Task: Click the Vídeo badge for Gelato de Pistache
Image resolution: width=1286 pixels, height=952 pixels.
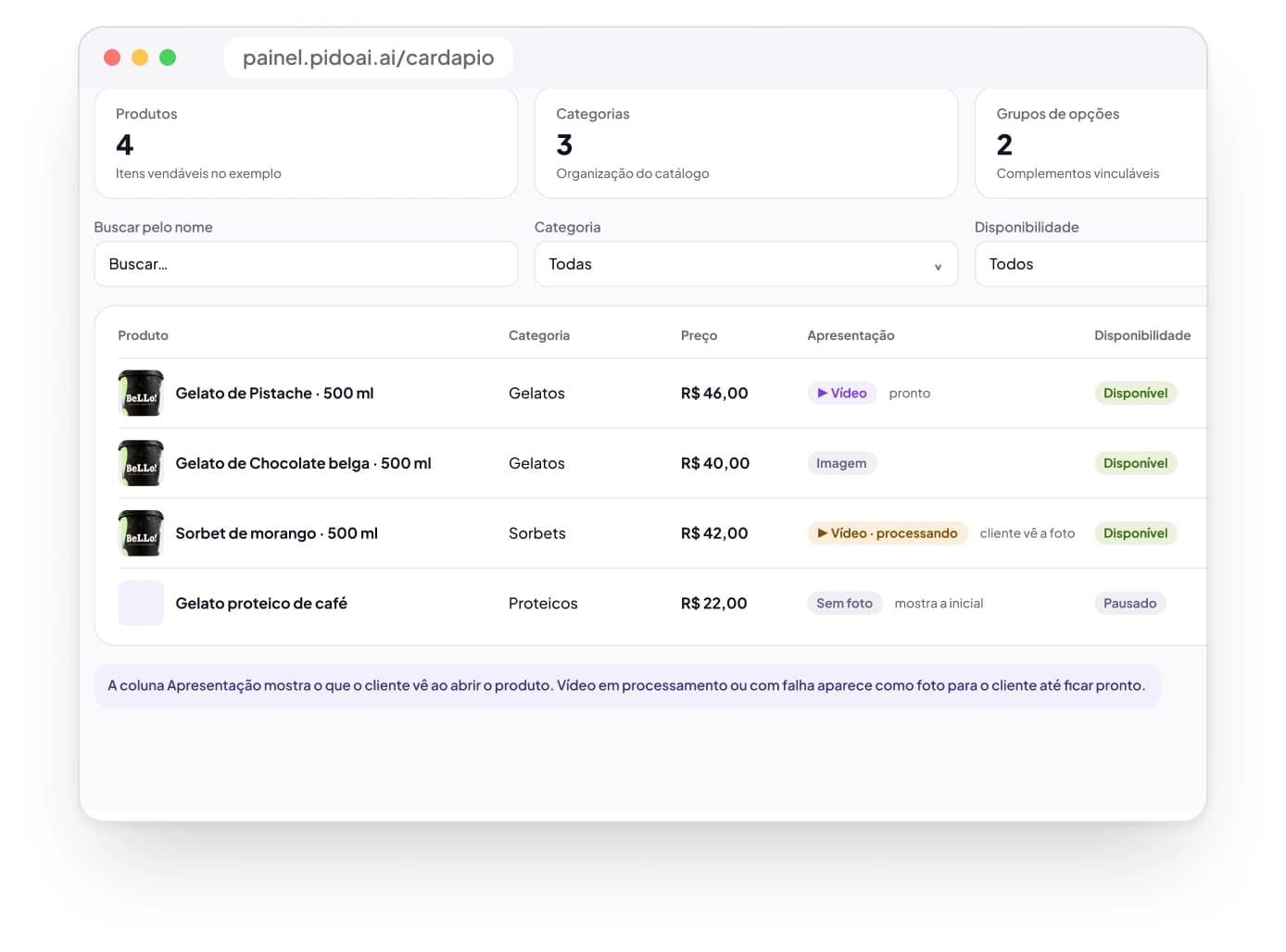Action: [x=842, y=393]
